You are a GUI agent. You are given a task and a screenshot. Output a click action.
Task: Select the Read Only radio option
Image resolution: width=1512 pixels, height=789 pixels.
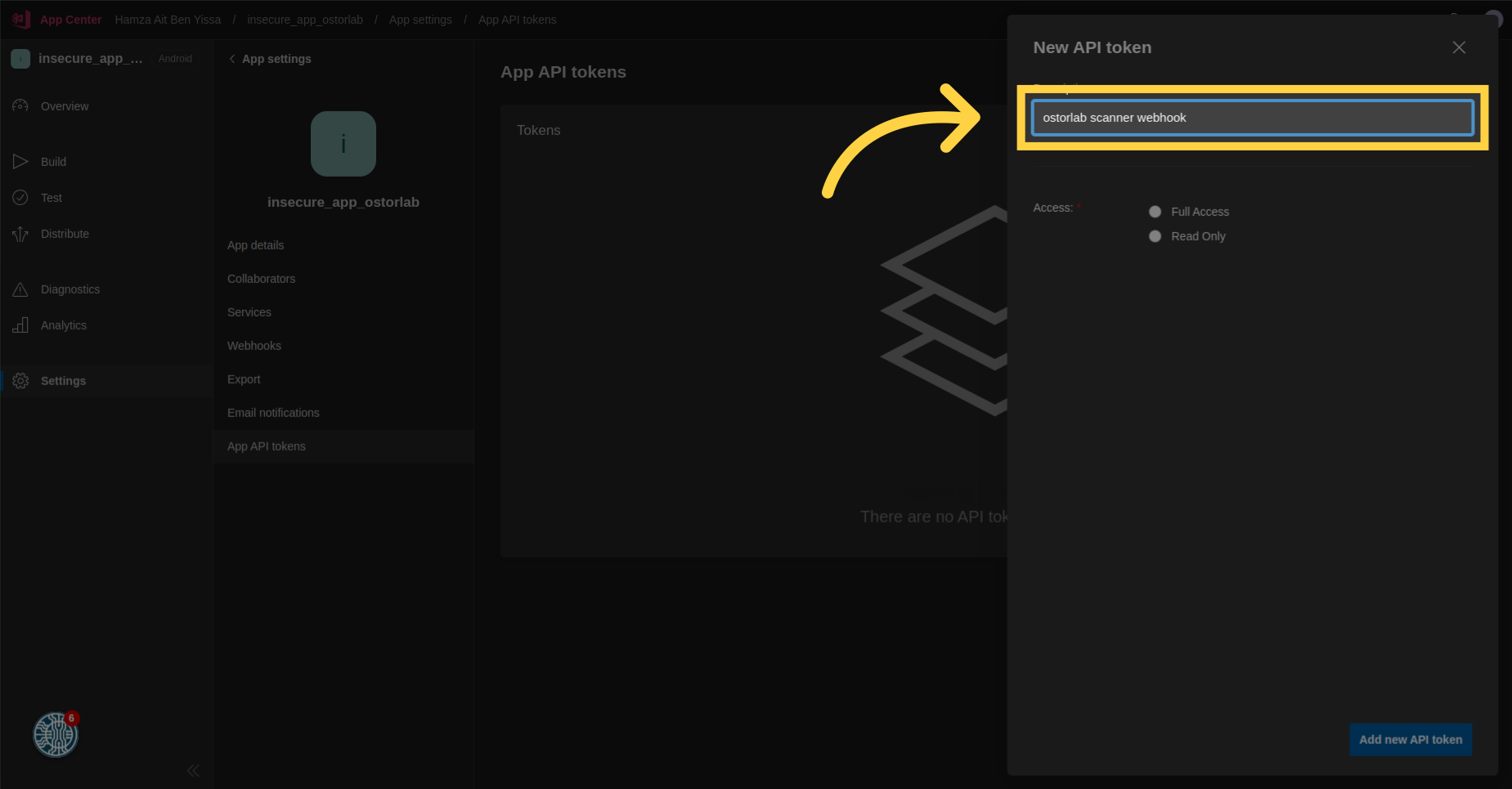click(x=1155, y=236)
